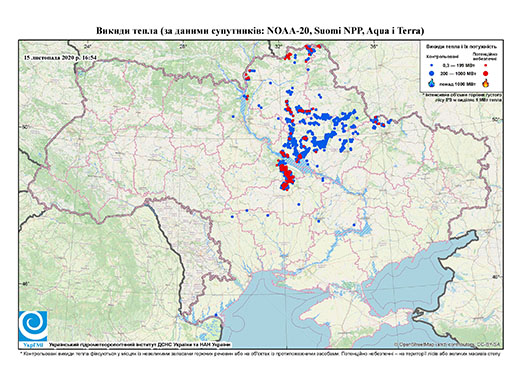
Task: Click the Ukrainian Hydrometeorological Institute caption text
Action: coord(140,345)
